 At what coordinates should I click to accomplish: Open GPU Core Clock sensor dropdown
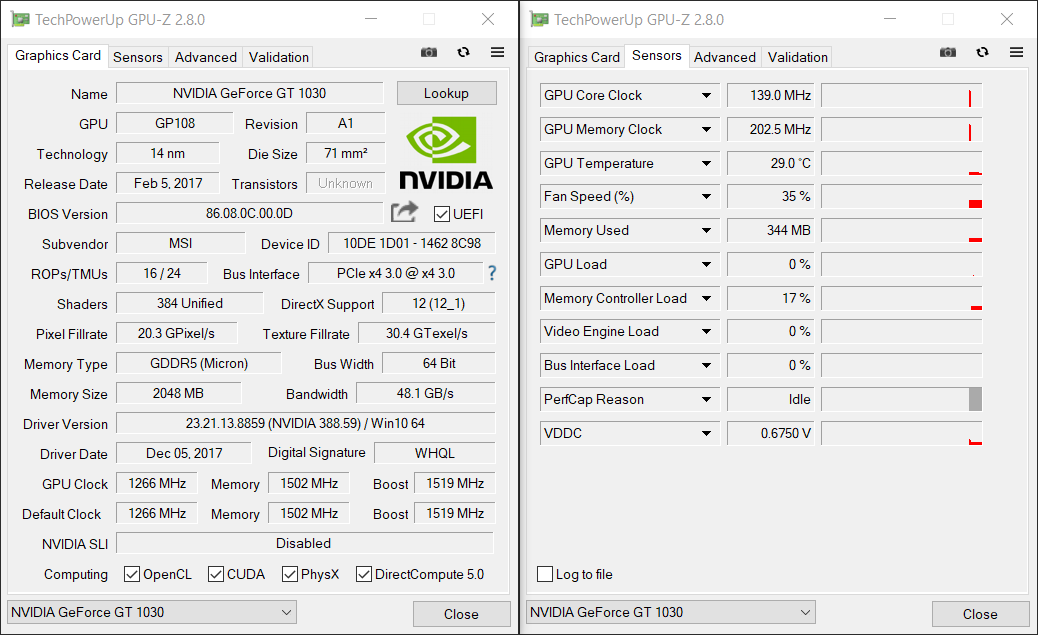coord(706,95)
